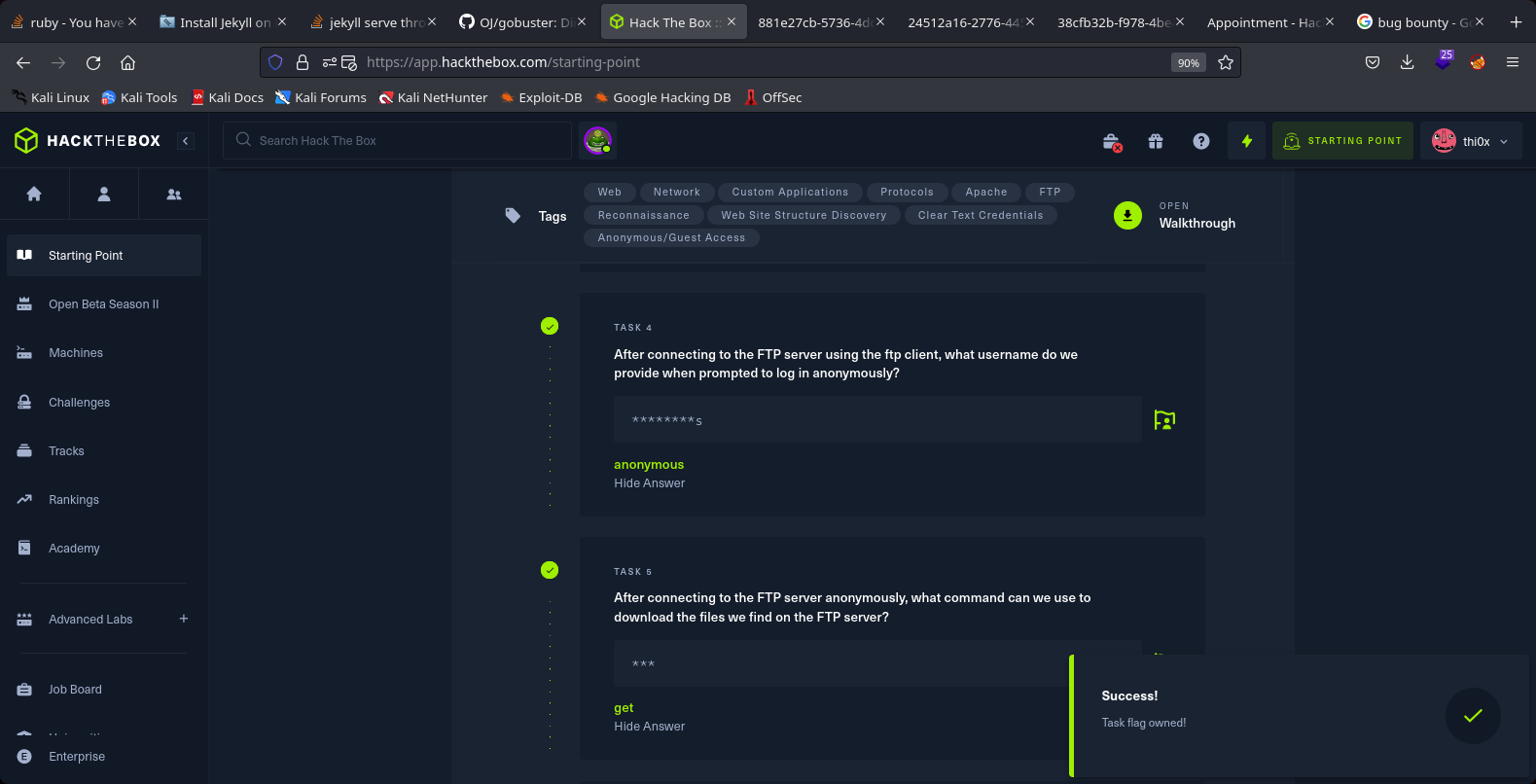
Task: Download walkthrough with green arrow icon
Action: 1127,216
